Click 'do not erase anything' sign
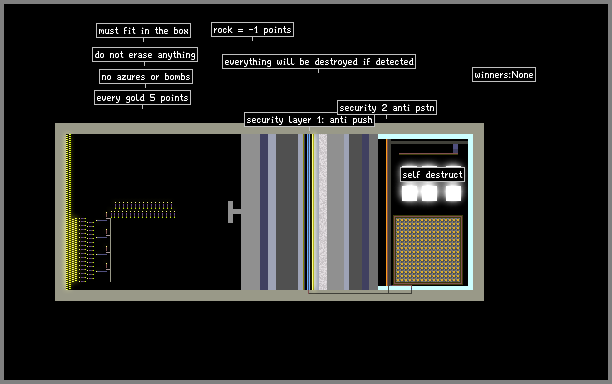Image resolution: width=612 pixels, height=384 pixels. (x=145, y=55)
